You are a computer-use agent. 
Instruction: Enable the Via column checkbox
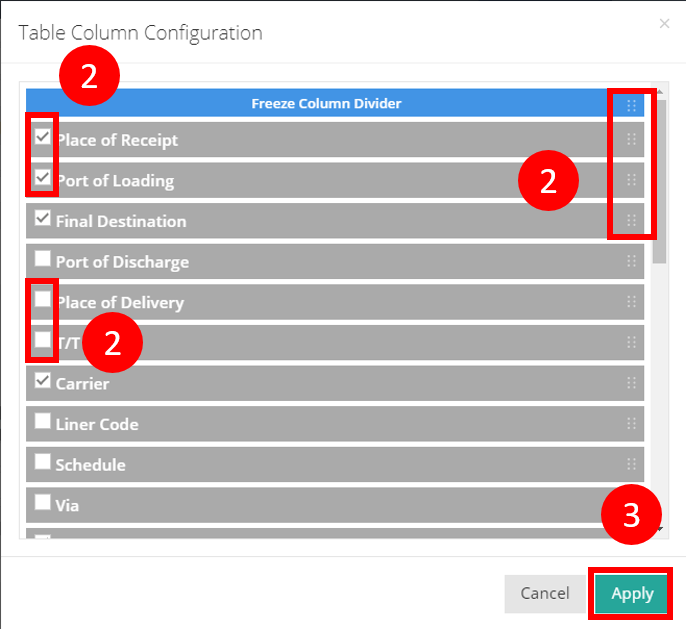43,502
